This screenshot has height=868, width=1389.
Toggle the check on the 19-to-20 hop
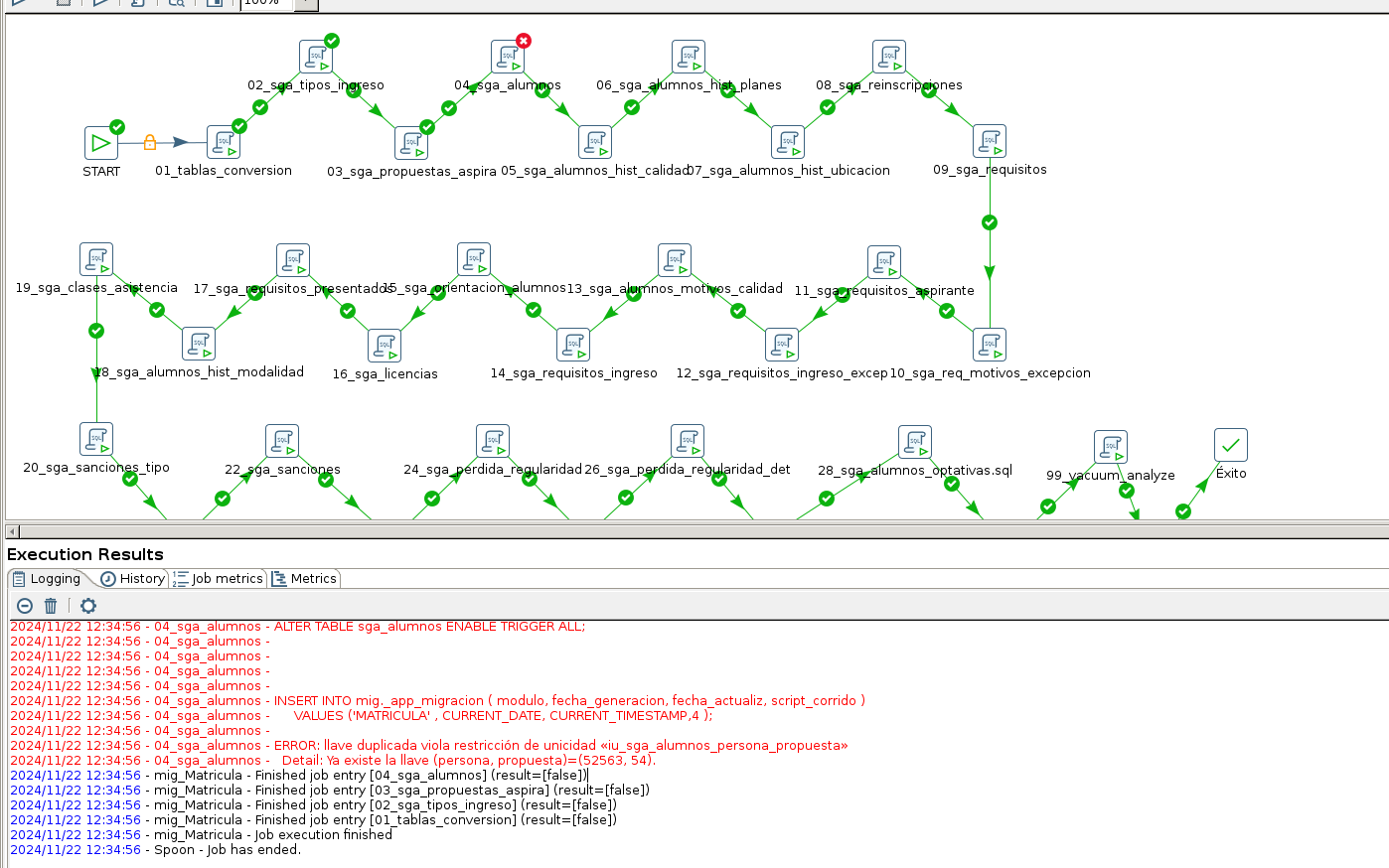pos(96,331)
